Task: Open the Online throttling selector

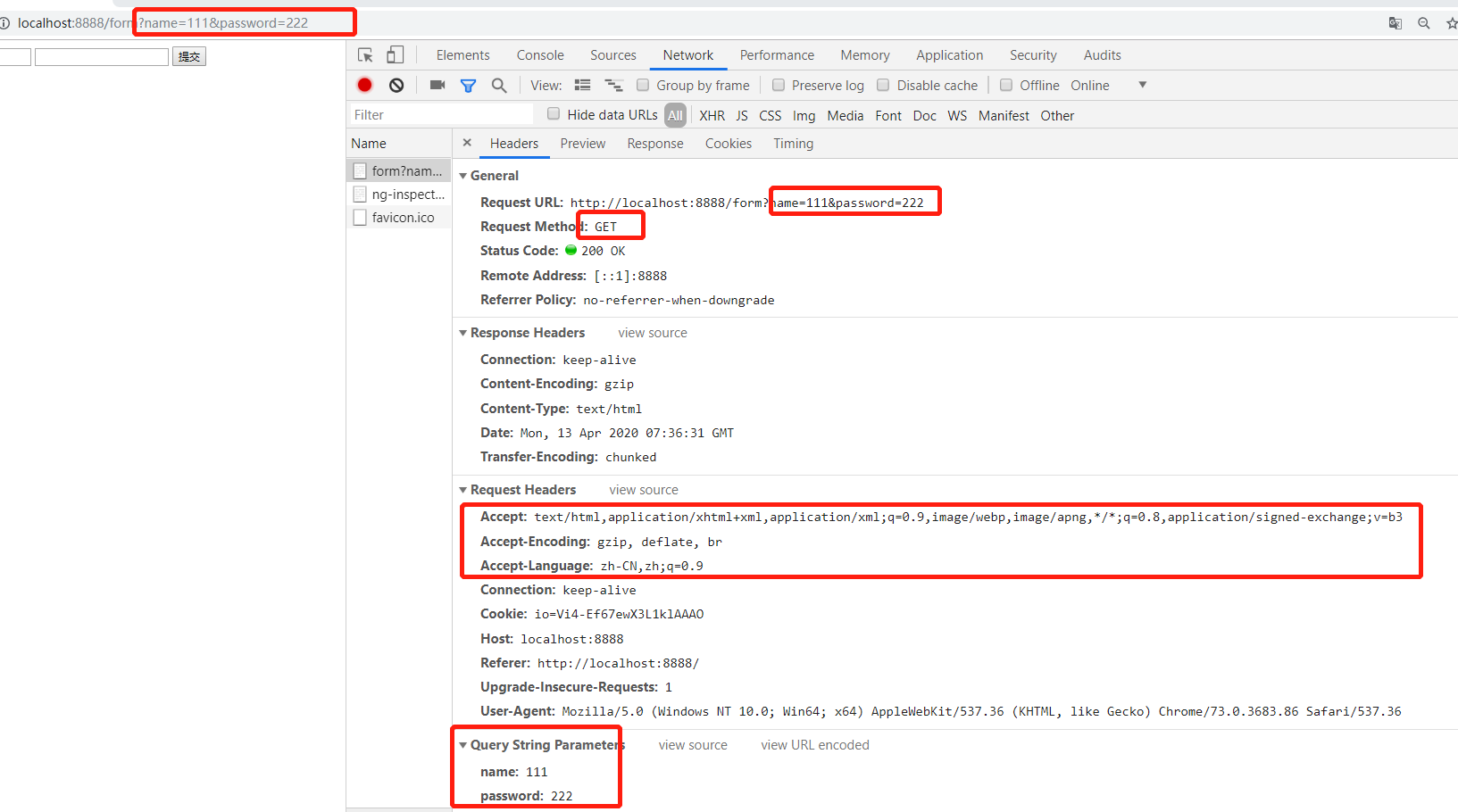Action: tap(1090, 86)
